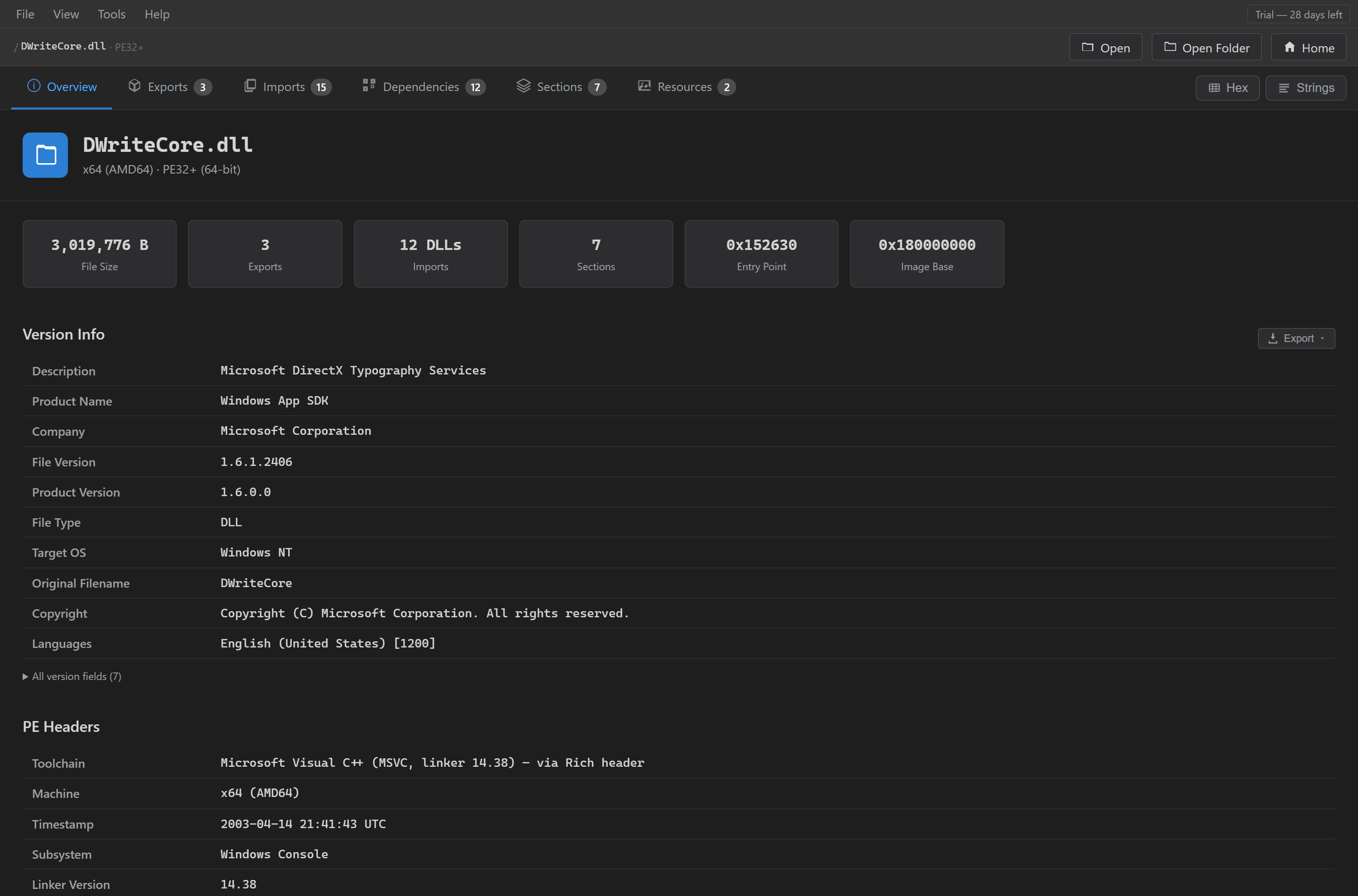Click the Exports cube icon

134,86
